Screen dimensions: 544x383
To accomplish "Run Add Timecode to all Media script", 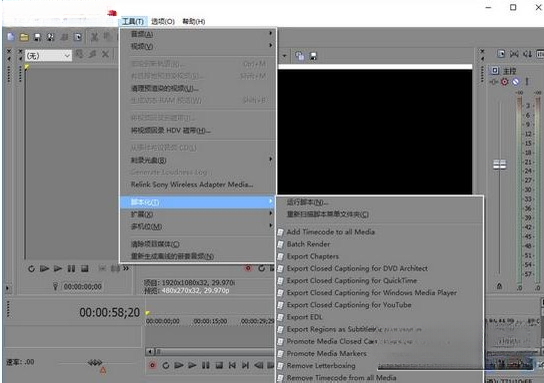I will click(x=380, y=232).
